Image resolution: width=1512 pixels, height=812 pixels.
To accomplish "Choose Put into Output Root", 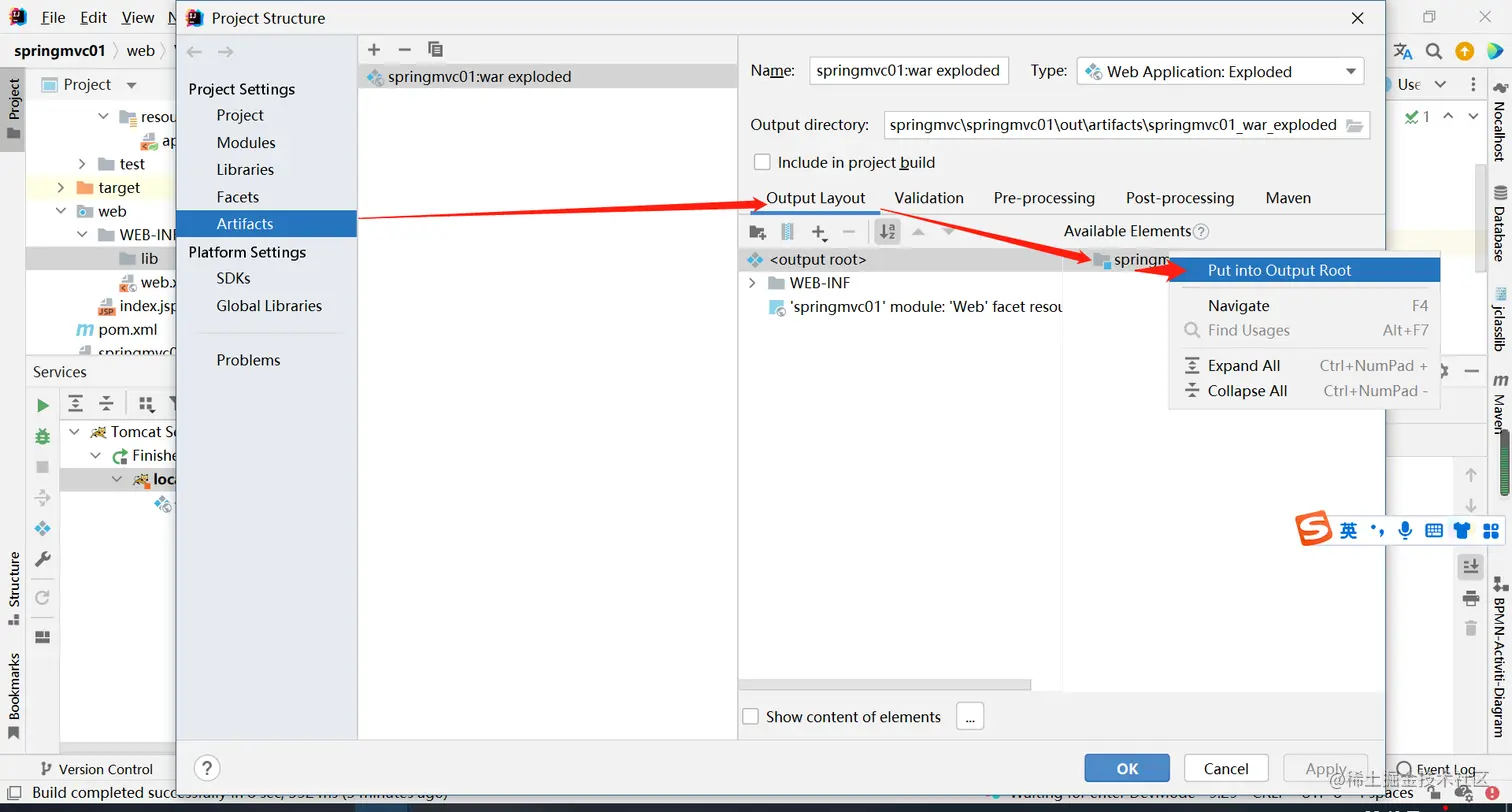I will (1304, 270).
